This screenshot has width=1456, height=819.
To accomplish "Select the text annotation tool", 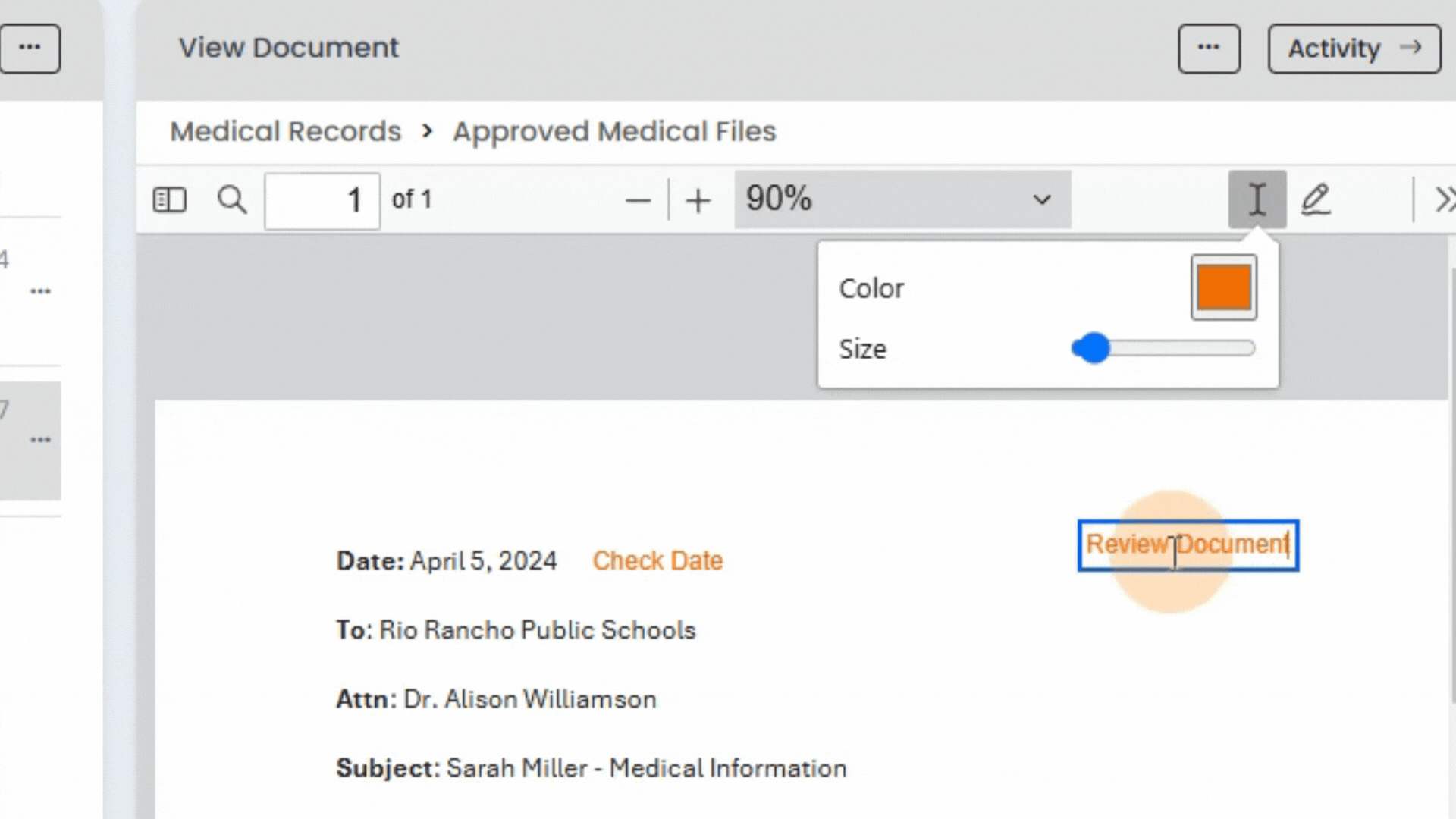I will point(1257,199).
